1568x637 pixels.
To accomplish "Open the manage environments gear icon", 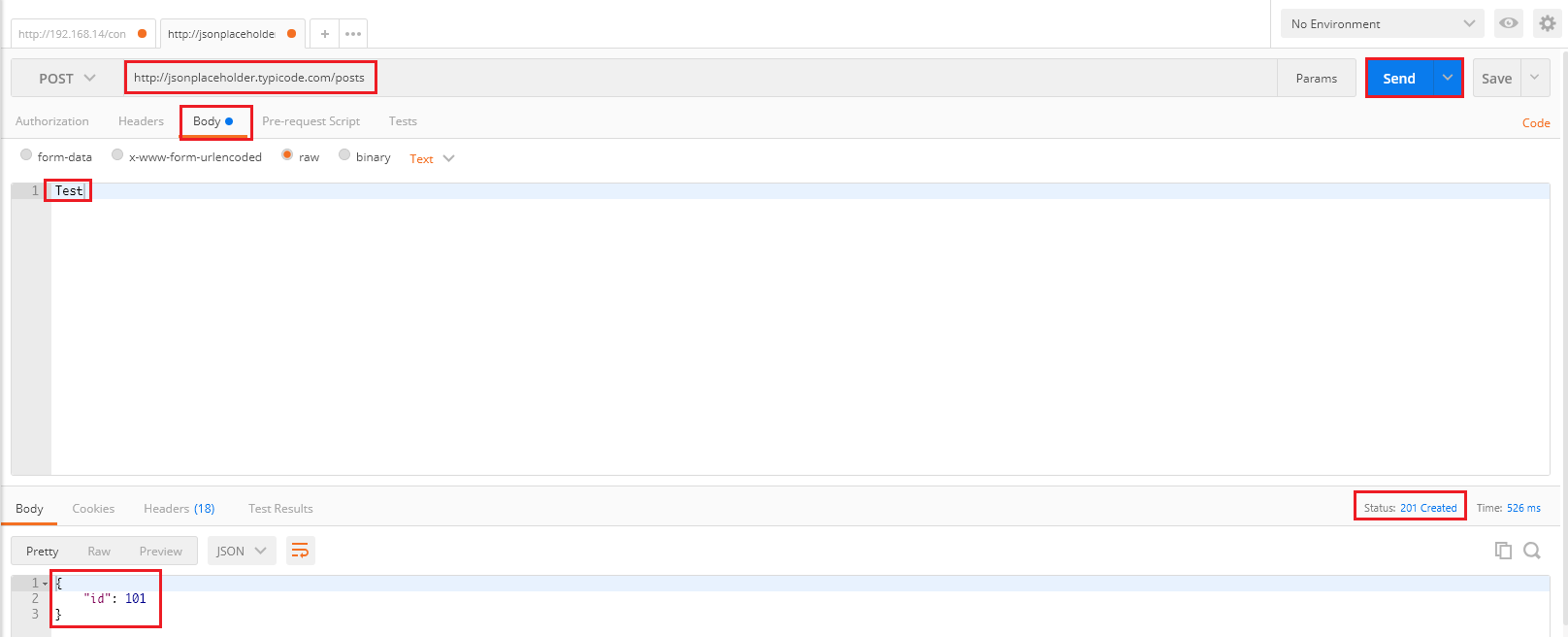I will (x=1548, y=23).
